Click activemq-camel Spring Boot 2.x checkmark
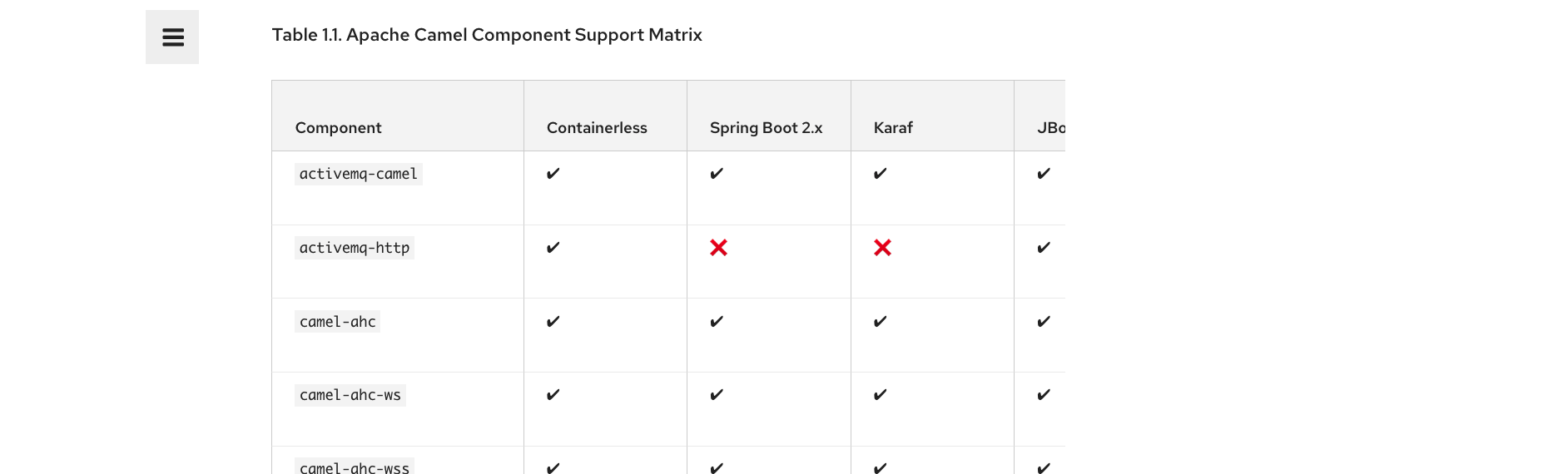The image size is (1568, 474). pyautogui.click(x=717, y=174)
